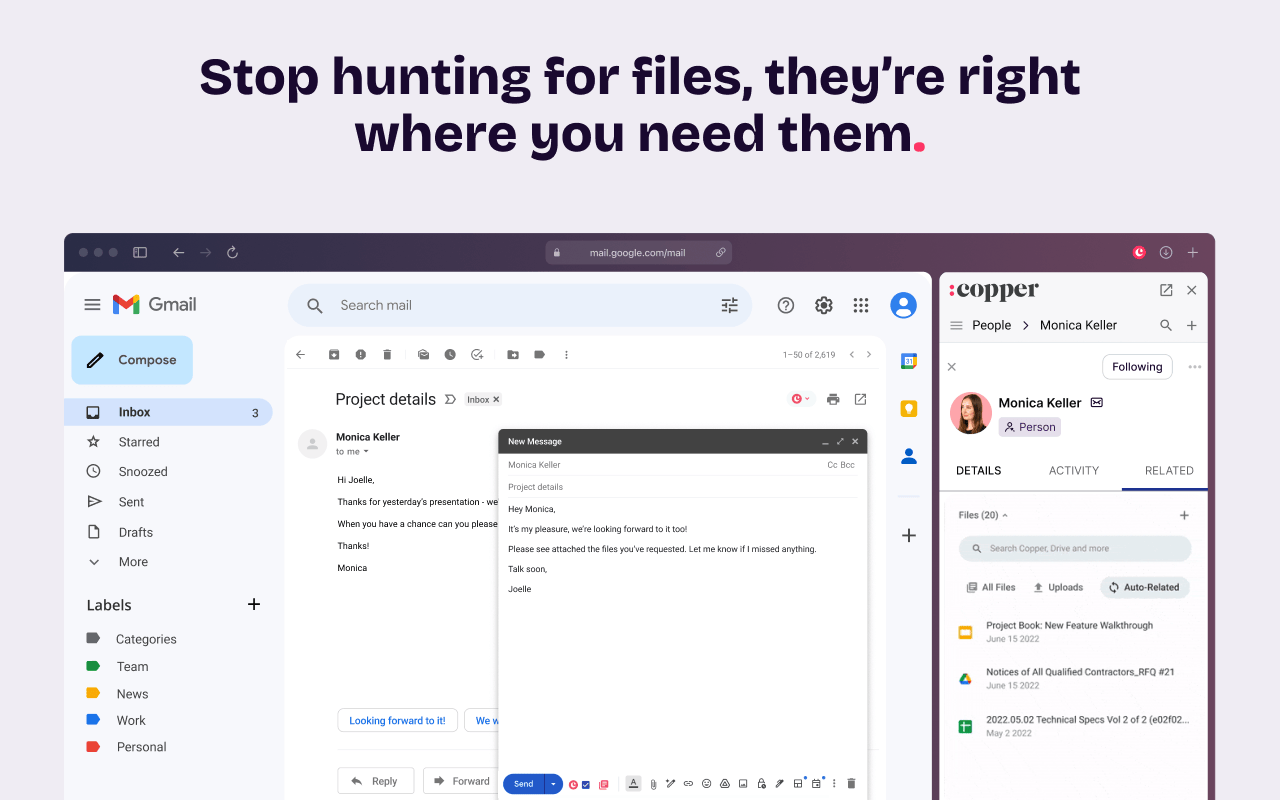
Task: Open the Work label
Action: (x=130, y=720)
